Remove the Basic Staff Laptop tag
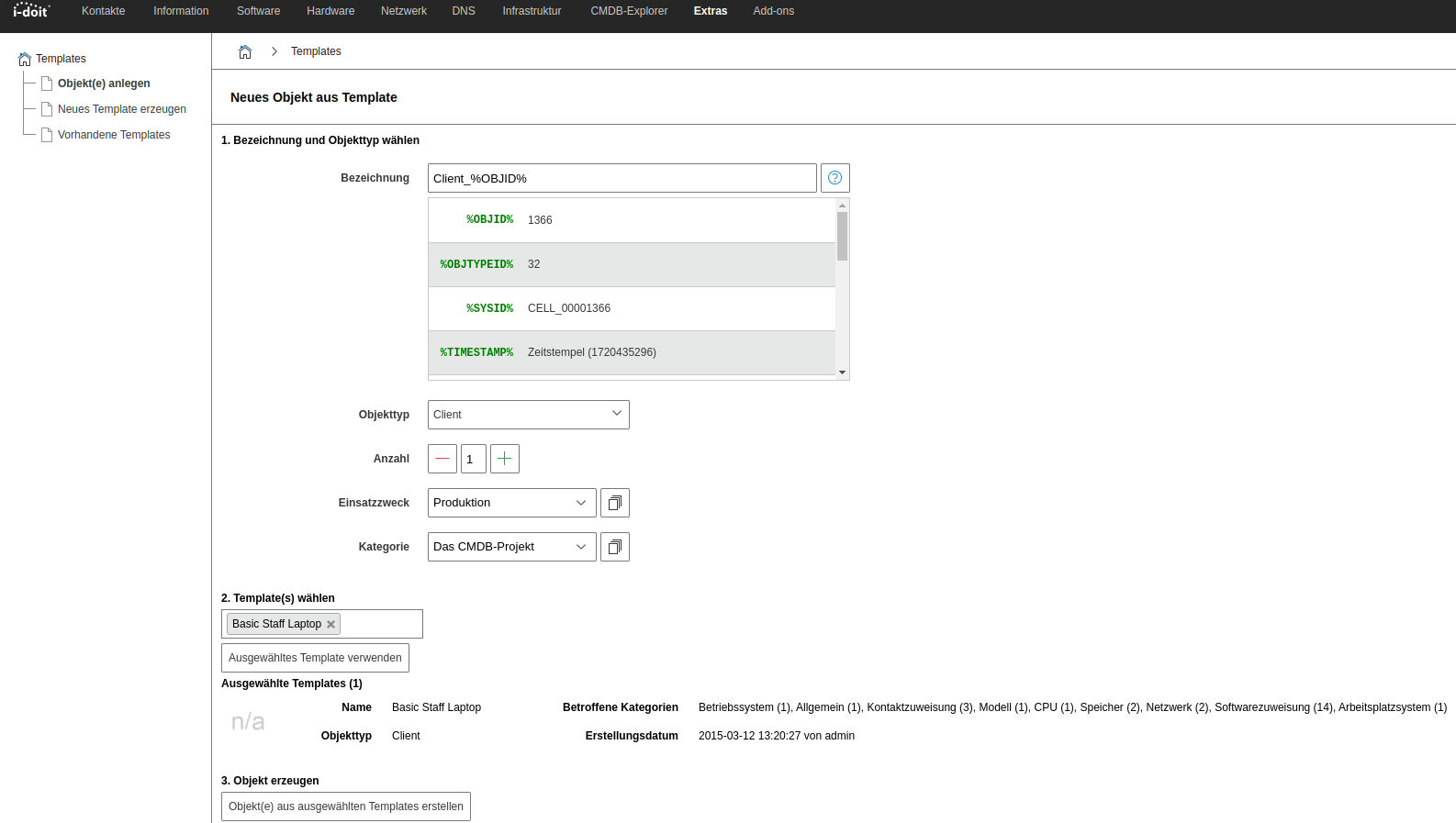Viewport: 1456px width, 823px height. tap(330, 624)
